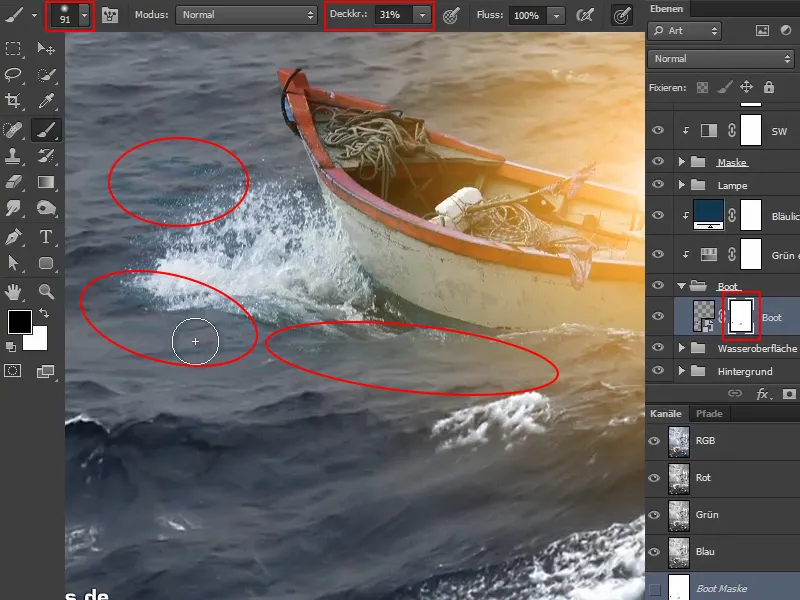Filter layers by pixel layers icon
The image size is (800, 600).
[762, 31]
